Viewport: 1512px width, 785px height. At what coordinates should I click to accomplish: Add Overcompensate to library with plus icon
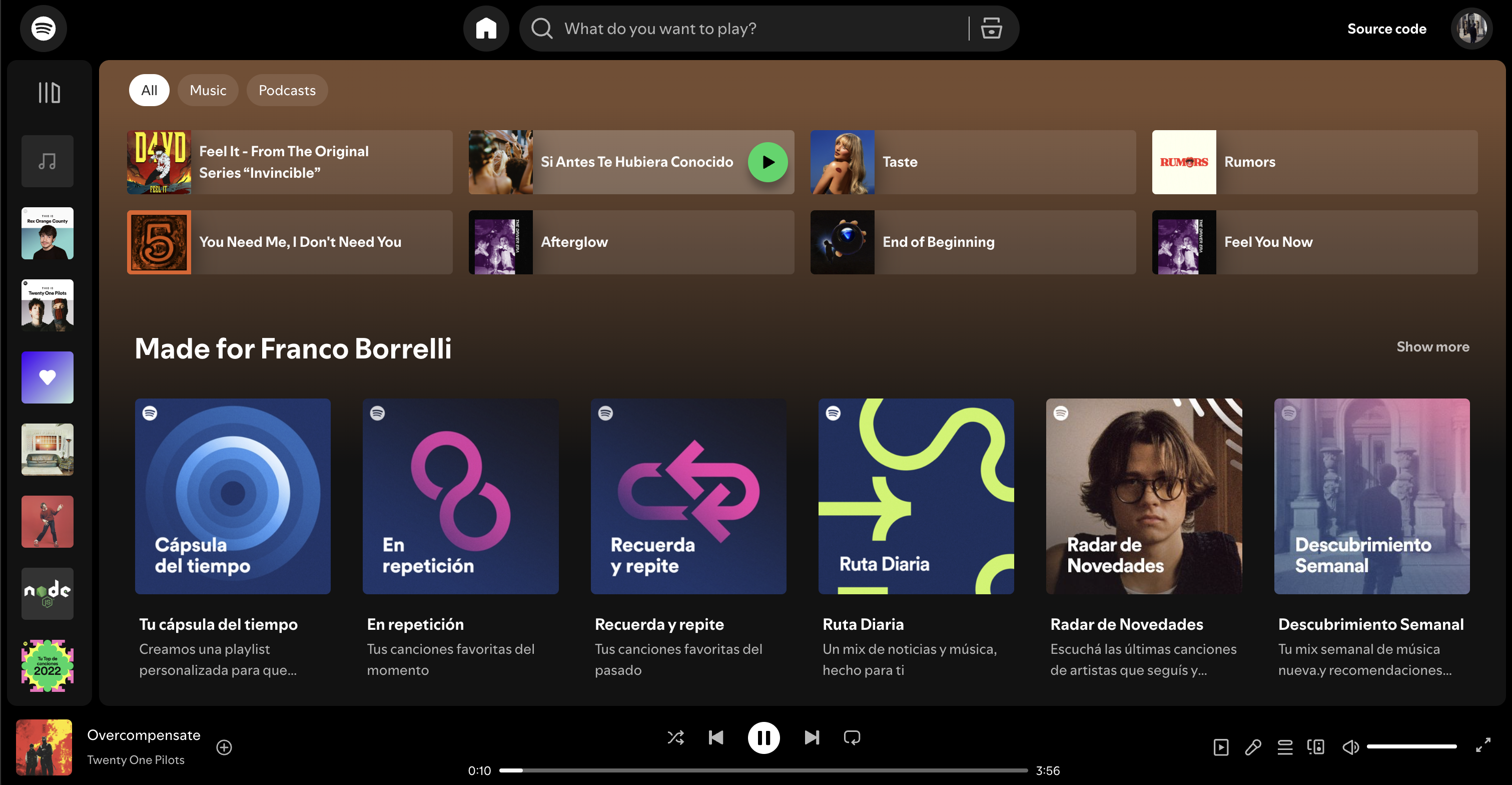click(224, 747)
